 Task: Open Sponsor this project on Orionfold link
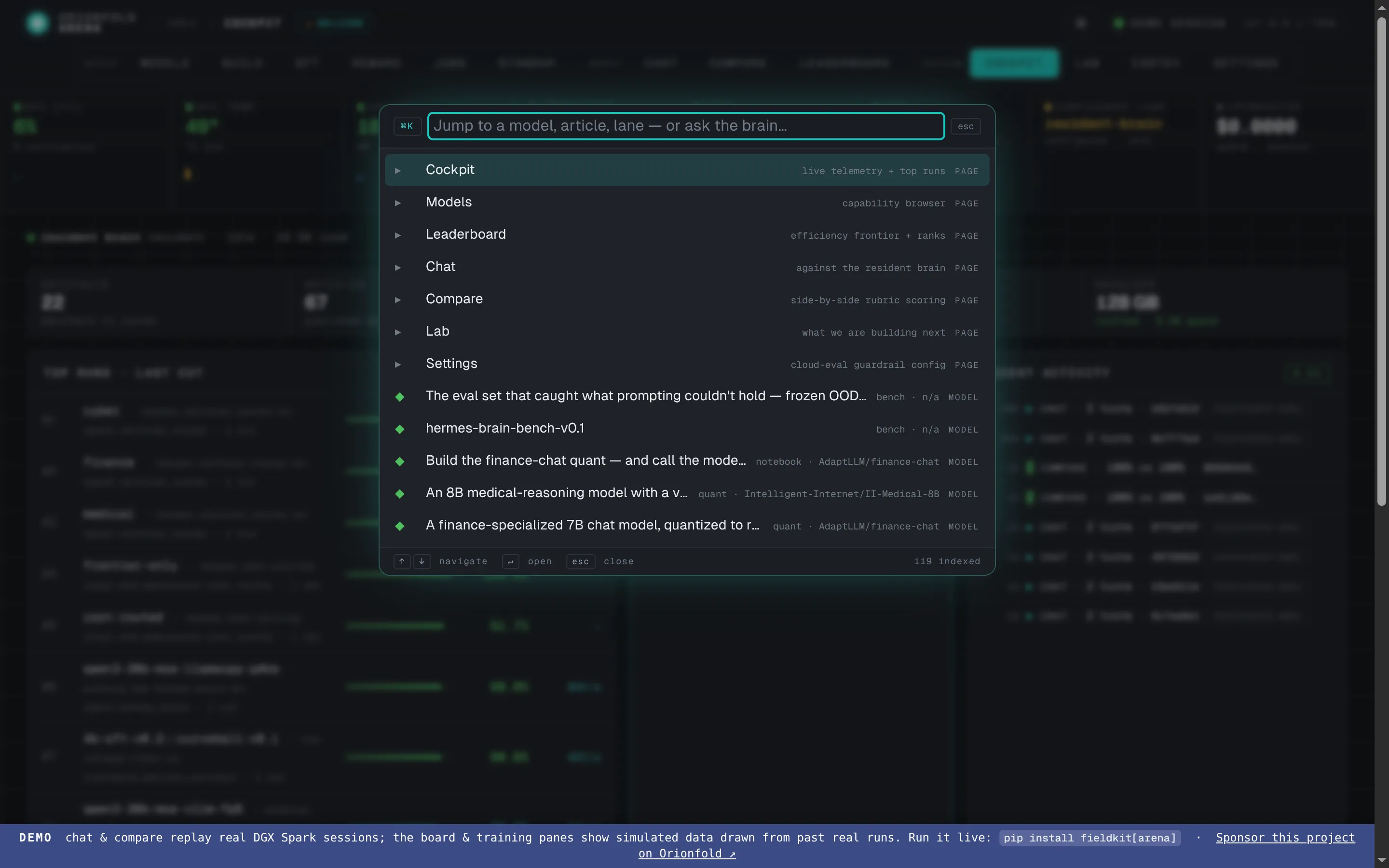point(1285,838)
